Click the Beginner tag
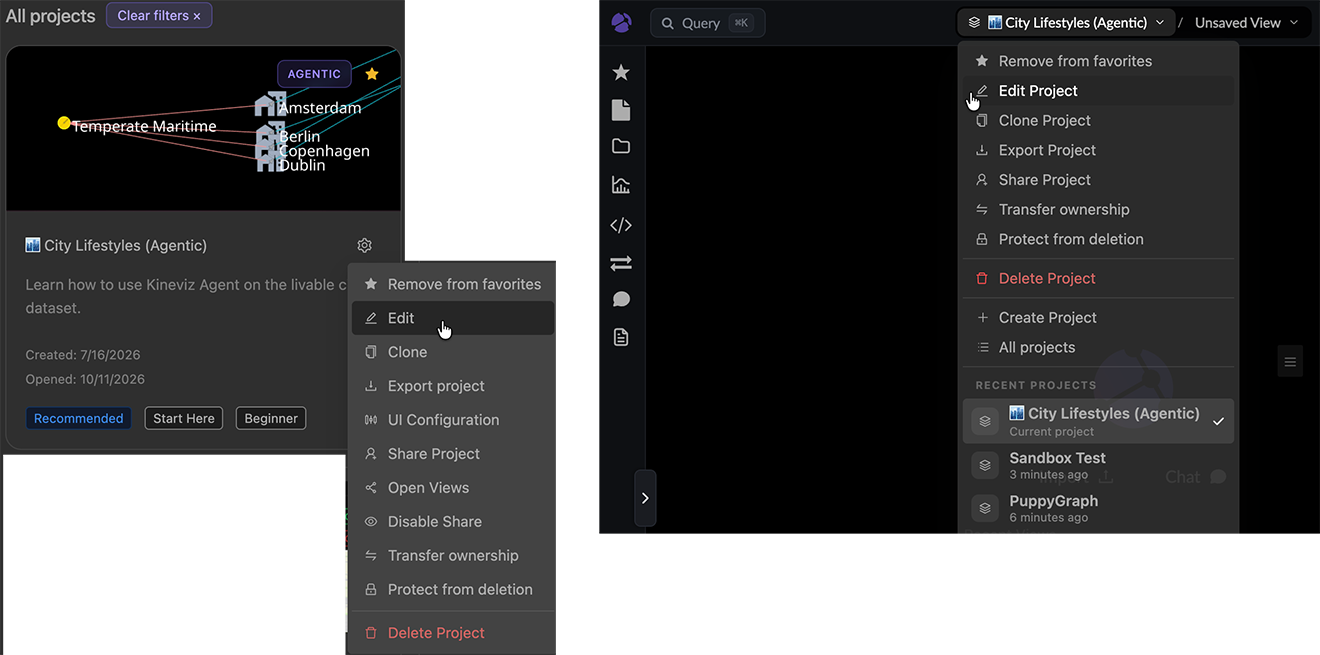Screen dimensions: 1320x655 coord(271,418)
